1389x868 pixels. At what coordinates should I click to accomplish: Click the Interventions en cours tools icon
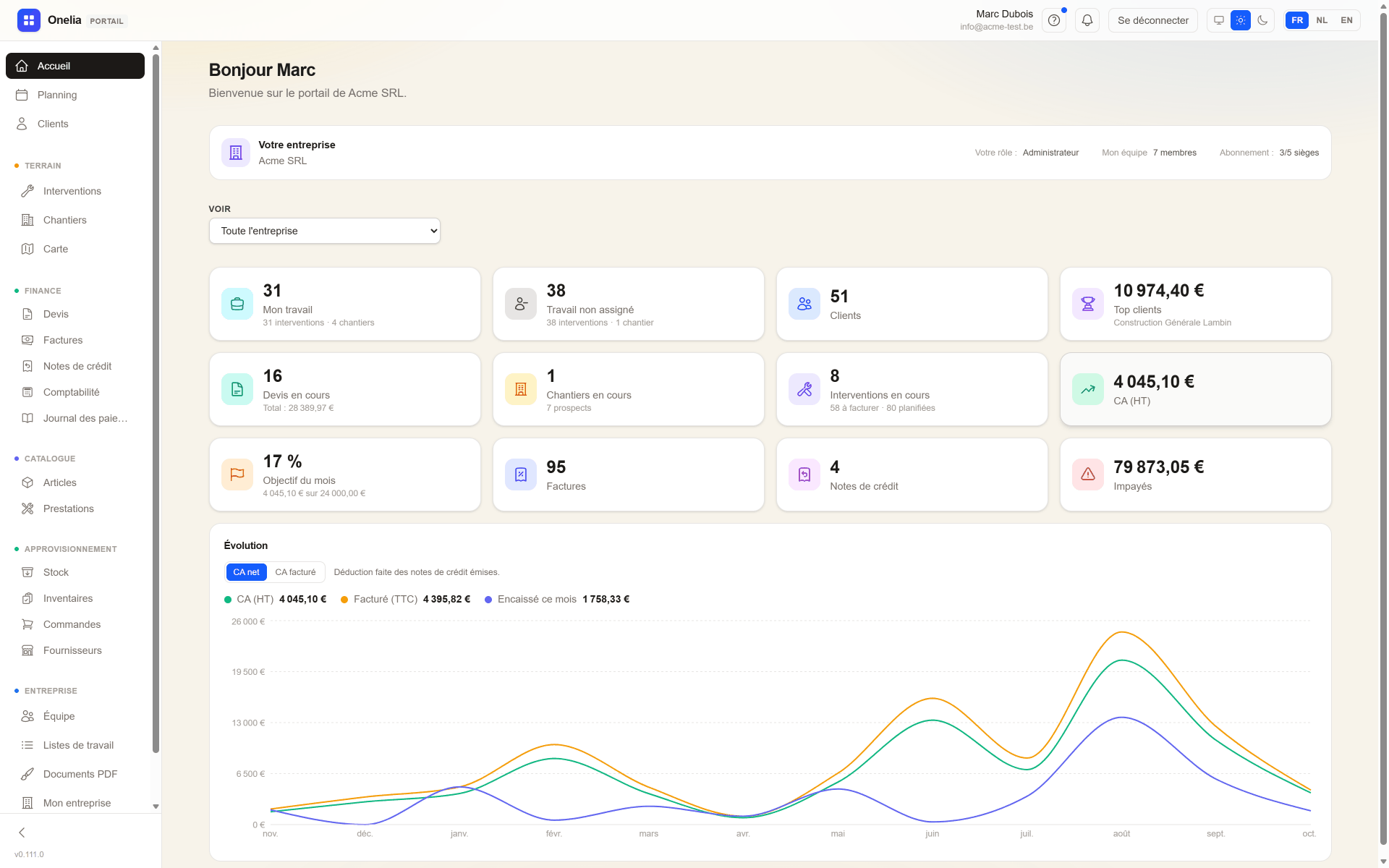coord(804,389)
